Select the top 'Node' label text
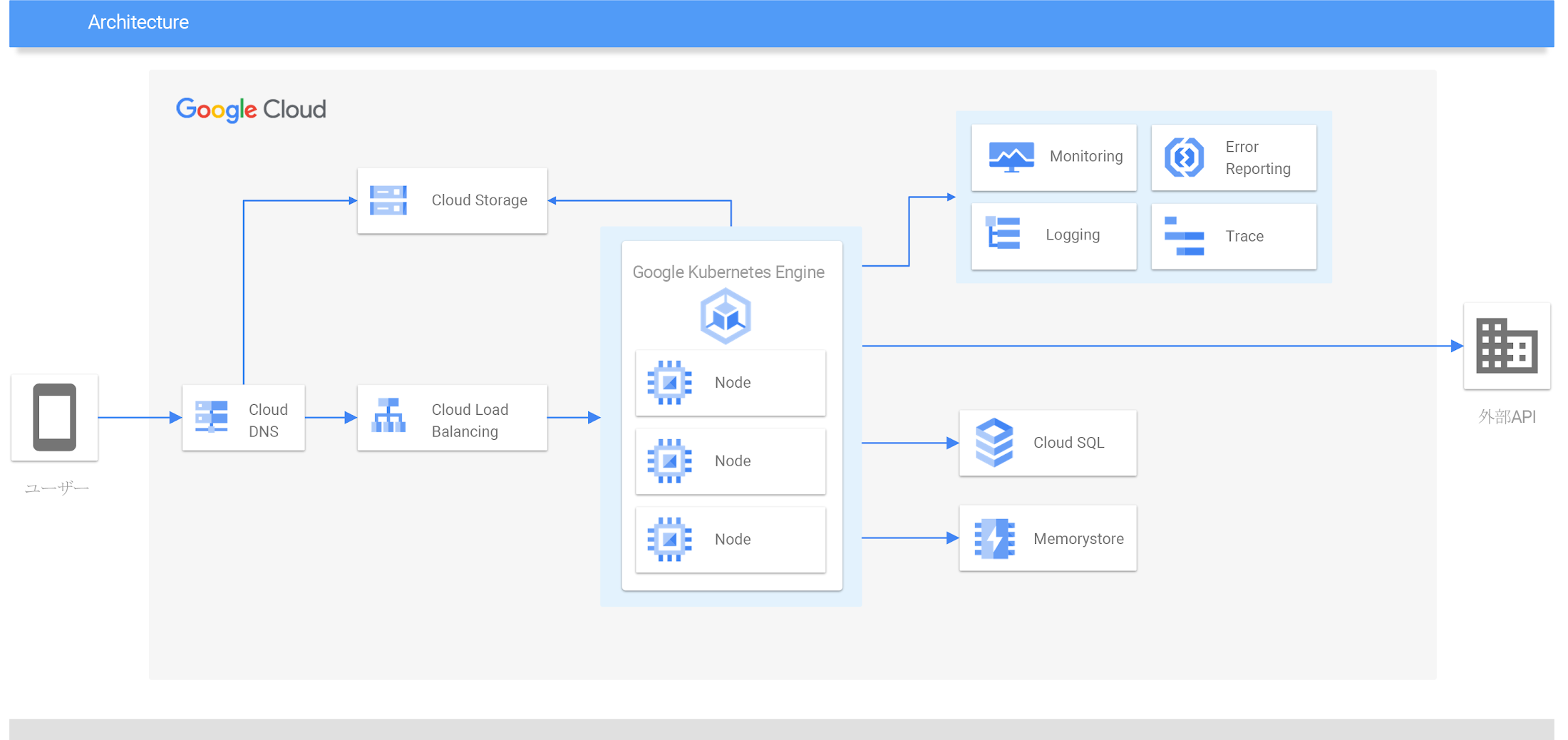 733,383
